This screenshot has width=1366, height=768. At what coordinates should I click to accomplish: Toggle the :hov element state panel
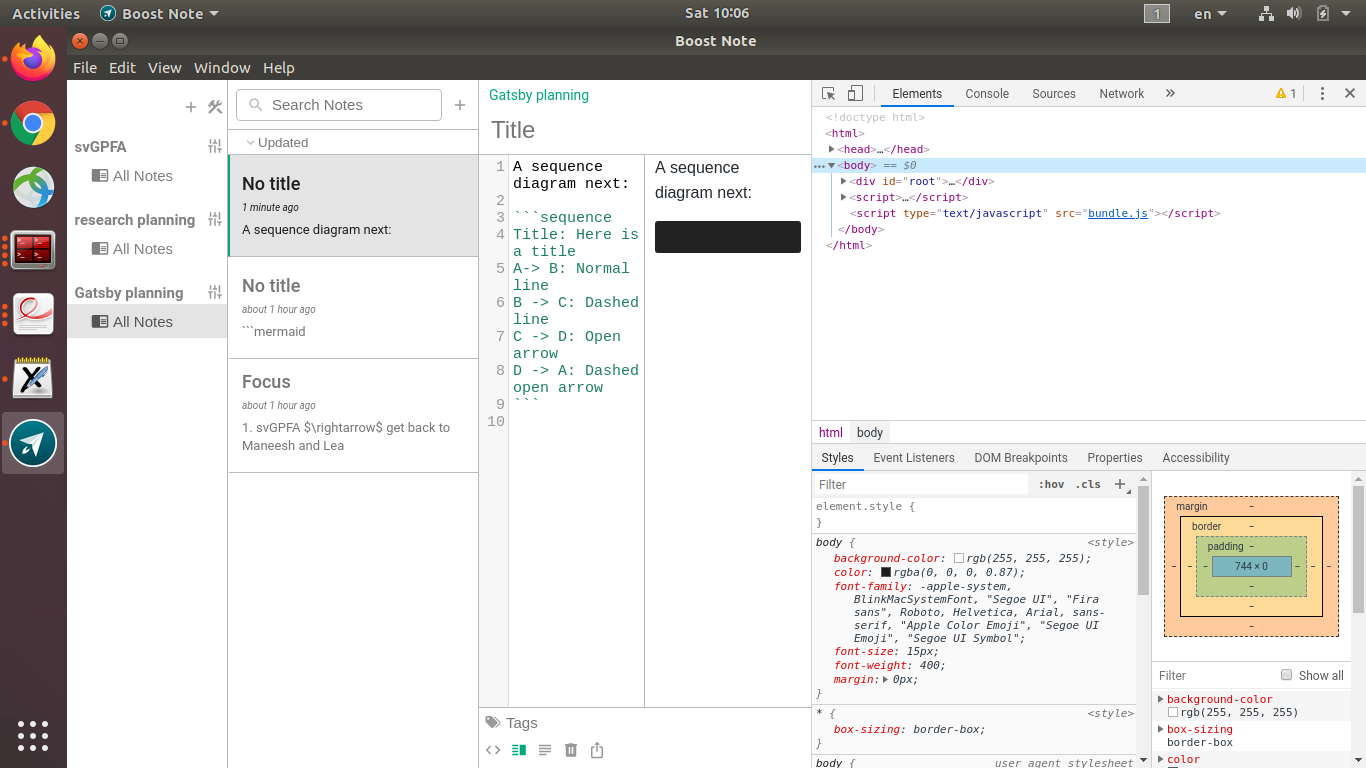click(1051, 484)
